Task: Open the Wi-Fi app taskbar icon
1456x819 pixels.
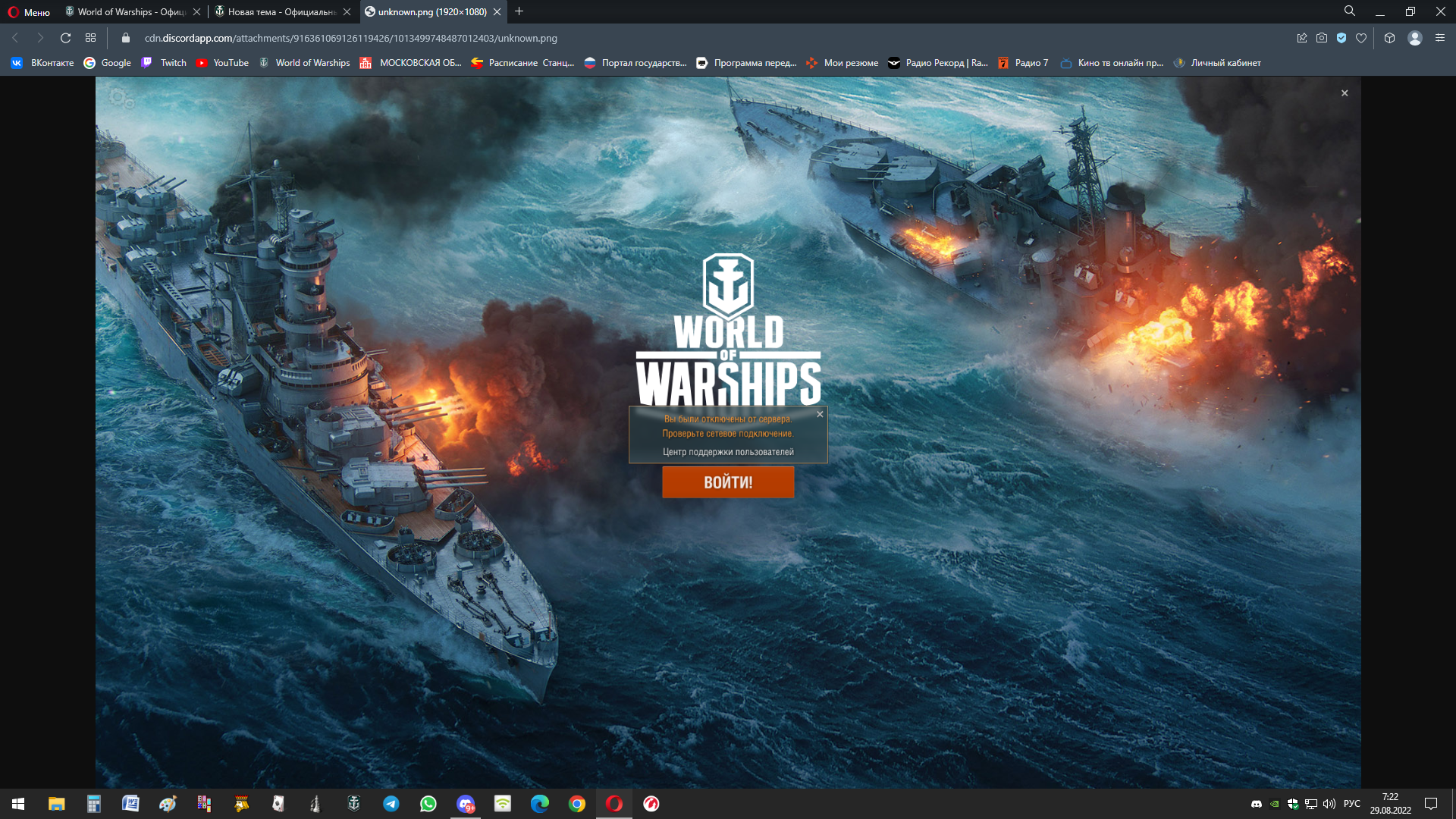Action: (x=503, y=804)
